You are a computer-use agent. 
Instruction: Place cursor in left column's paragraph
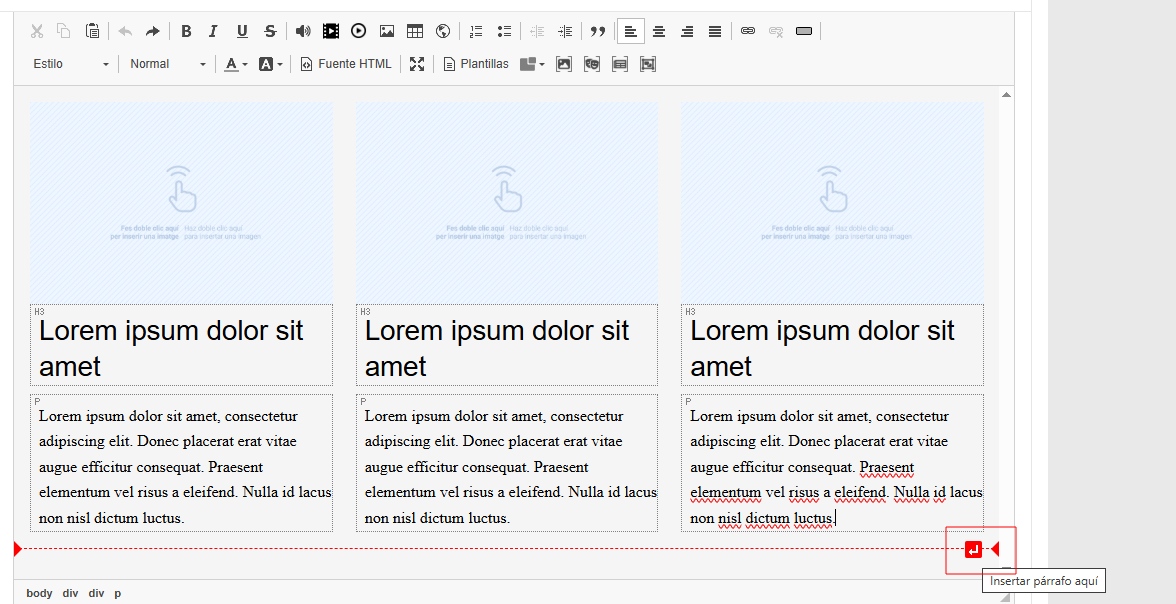(x=182, y=464)
